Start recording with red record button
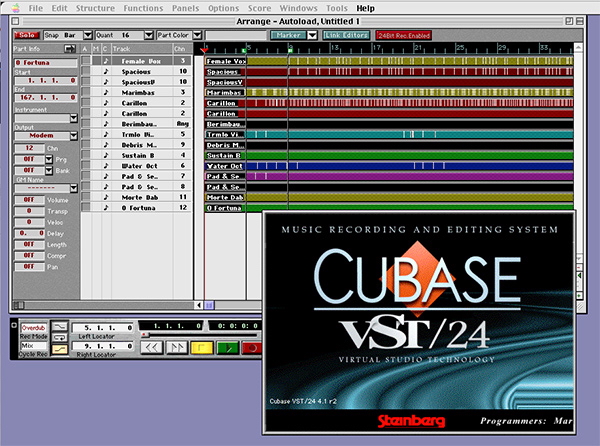The height and width of the screenshot is (446, 600). click(253, 348)
